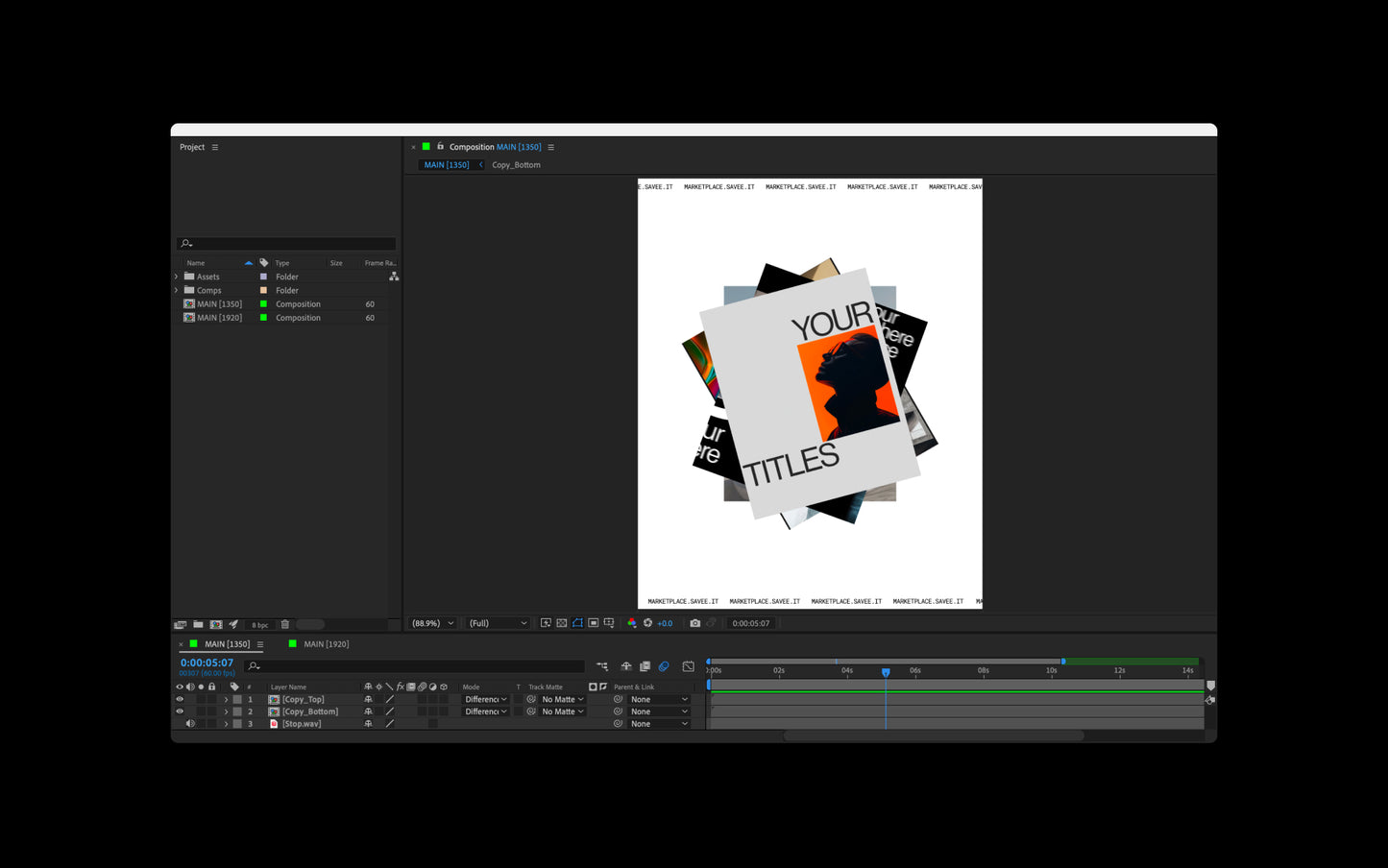Expand the Assets folder in Project panel
The height and width of the screenshot is (868, 1388).
(177, 277)
